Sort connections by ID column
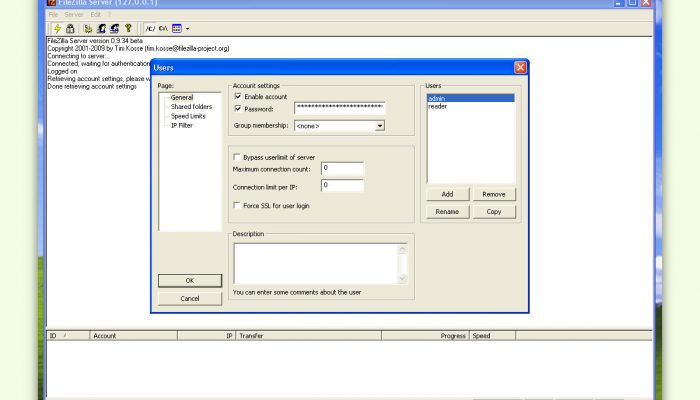This screenshot has width=700, height=400. (68, 336)
